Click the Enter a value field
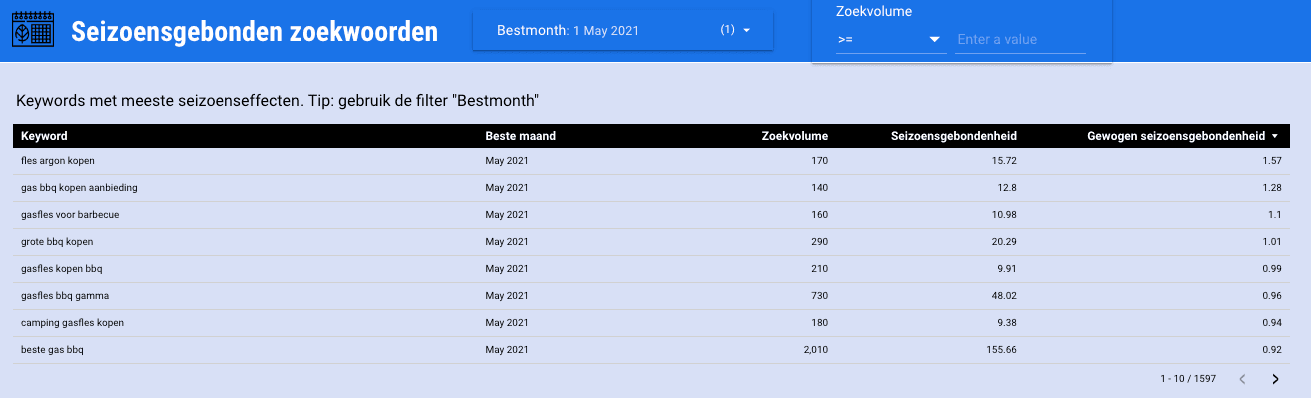Screen dimensions: 1311x398 coord(1020,40)
